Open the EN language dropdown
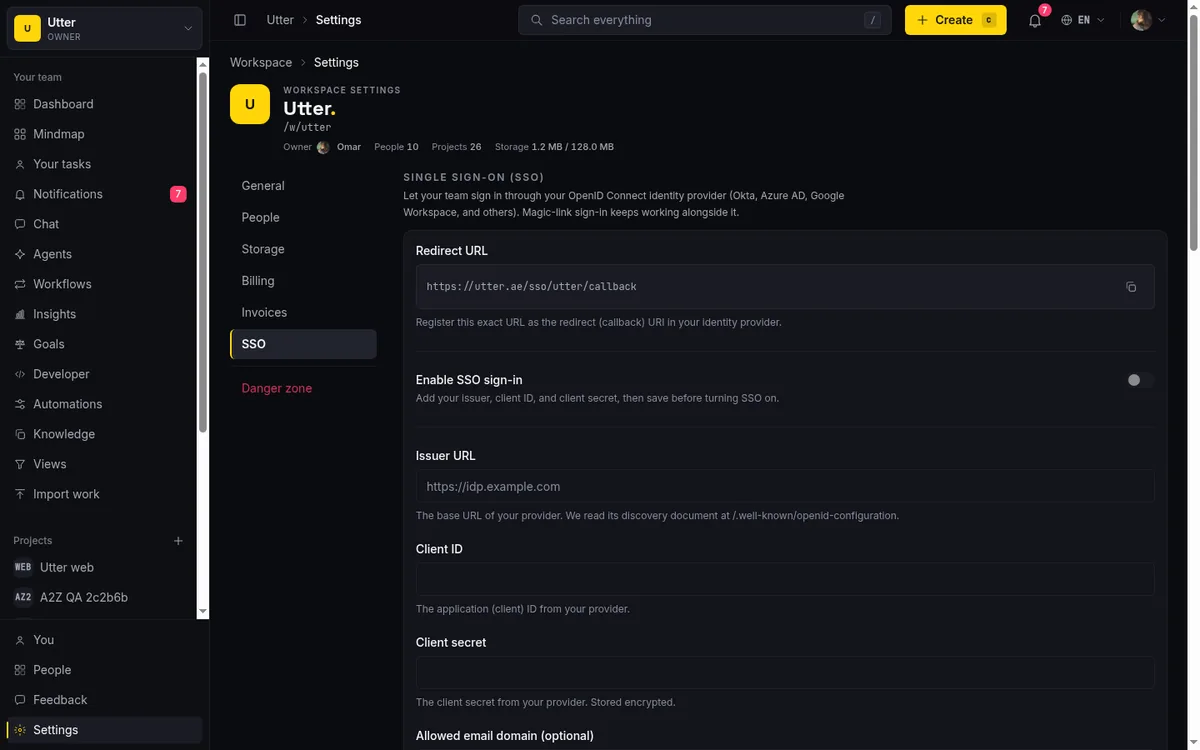This screenshot has height=750, width=1200. (1084, 20)
